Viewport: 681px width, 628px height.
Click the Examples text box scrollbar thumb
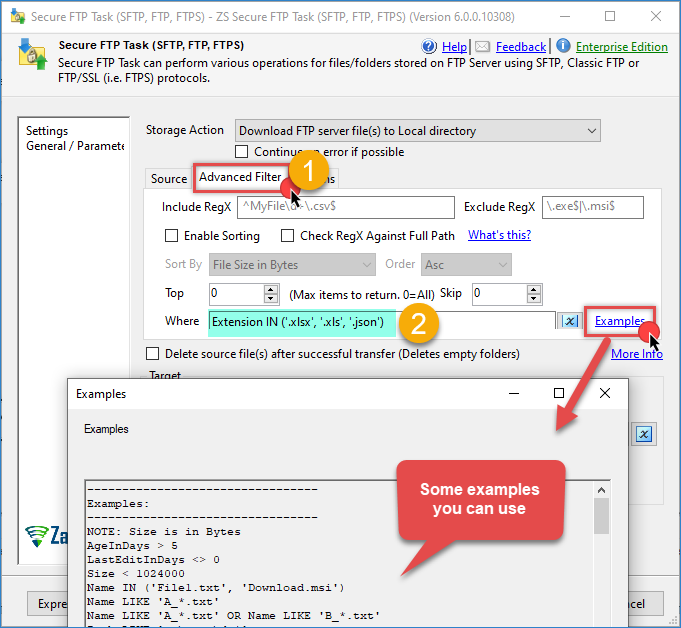coord(602,516)
